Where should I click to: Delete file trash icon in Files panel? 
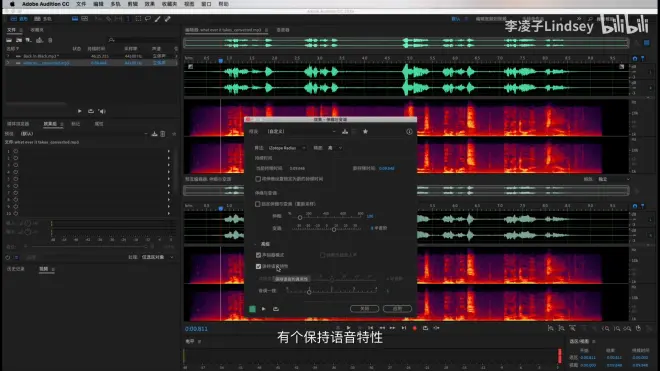coord(50,40)
